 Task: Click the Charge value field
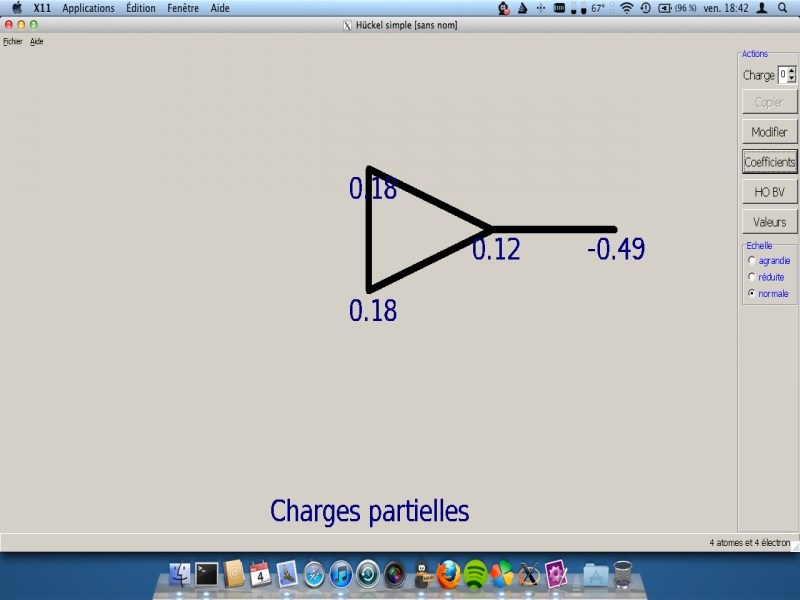click(783, 75)
